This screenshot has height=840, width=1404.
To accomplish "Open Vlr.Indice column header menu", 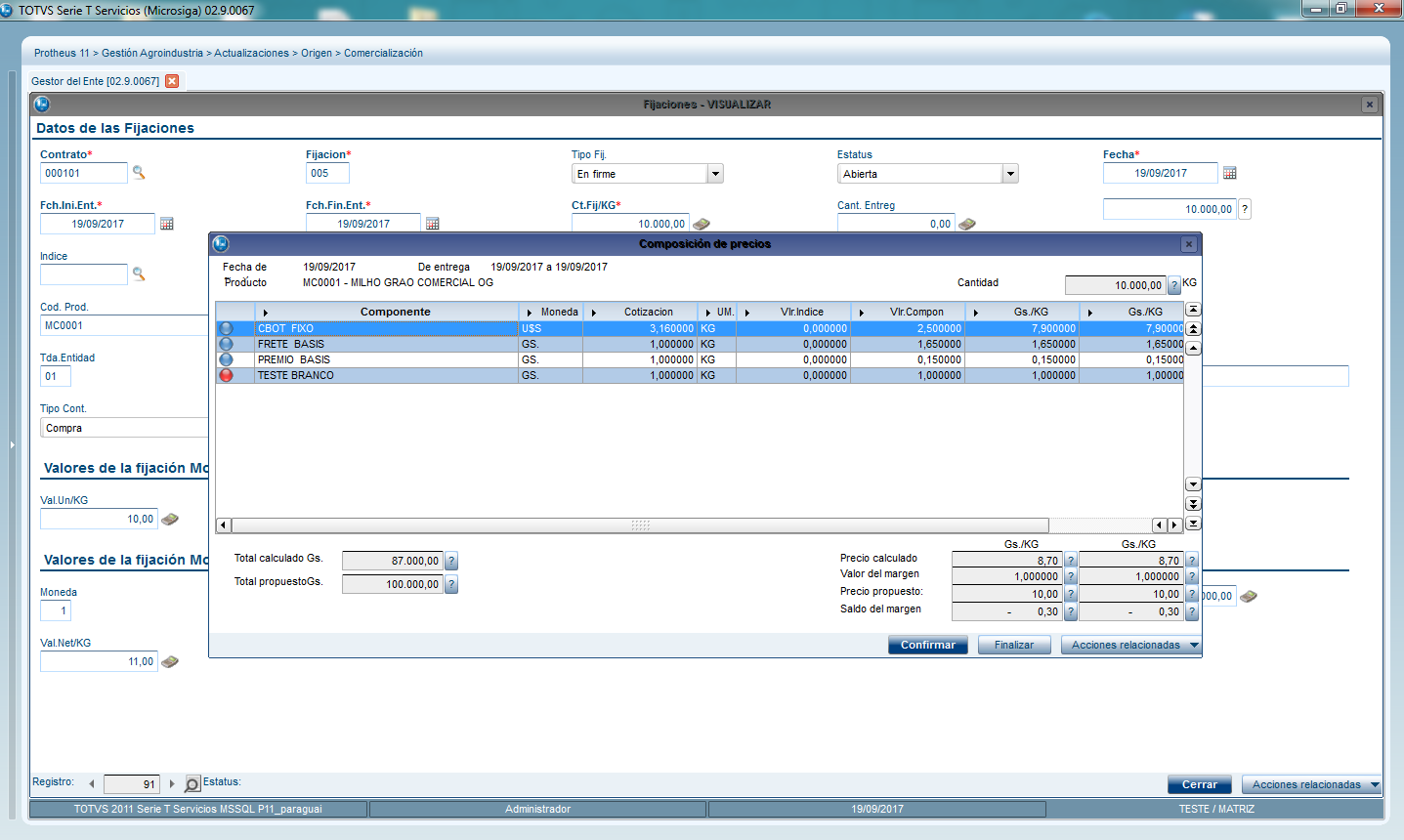I will pyautogui.click(x=747, y=313).
